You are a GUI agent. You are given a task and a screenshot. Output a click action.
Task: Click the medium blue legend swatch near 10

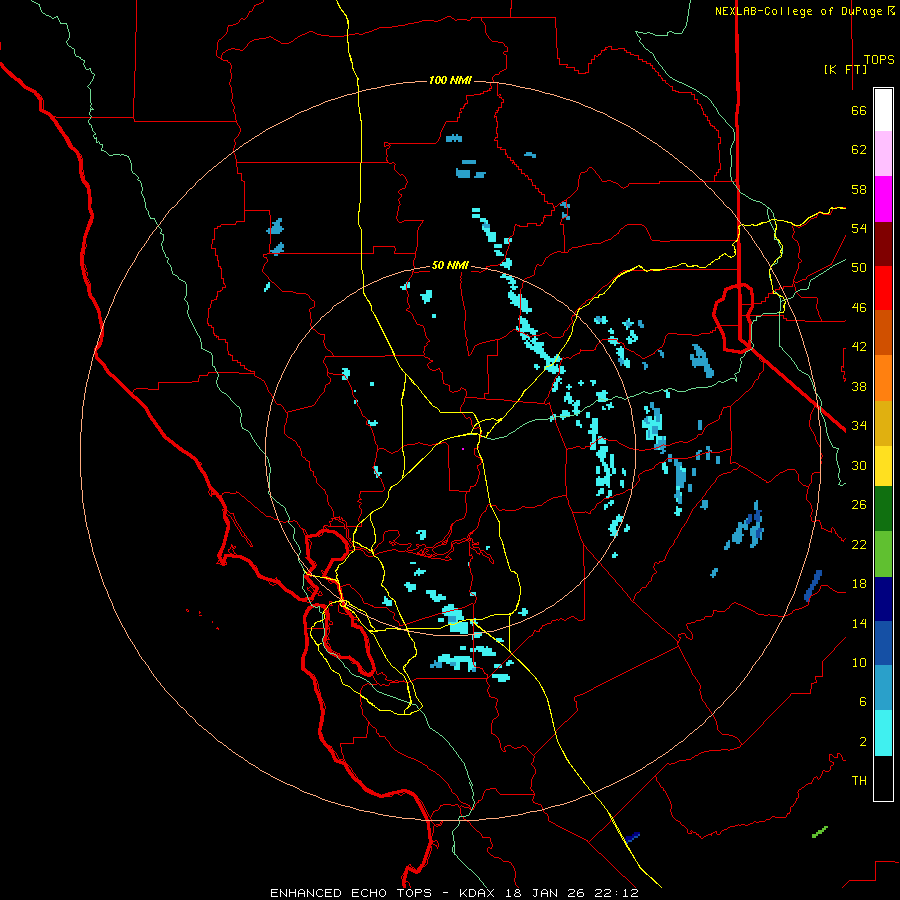click(x=883, y=643)
